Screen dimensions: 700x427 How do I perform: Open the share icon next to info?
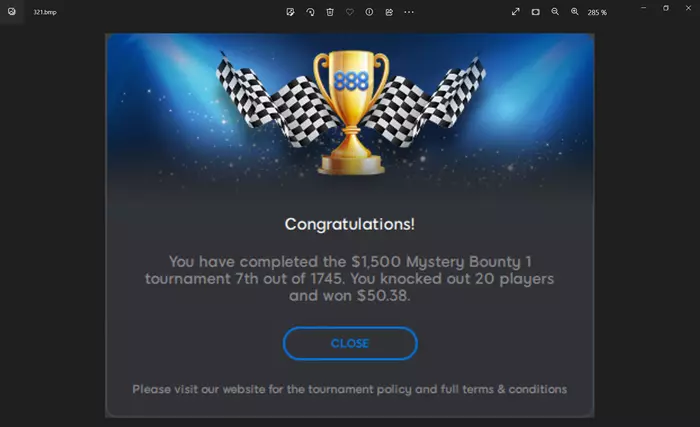pyautogui.click(x=389, y=12)
